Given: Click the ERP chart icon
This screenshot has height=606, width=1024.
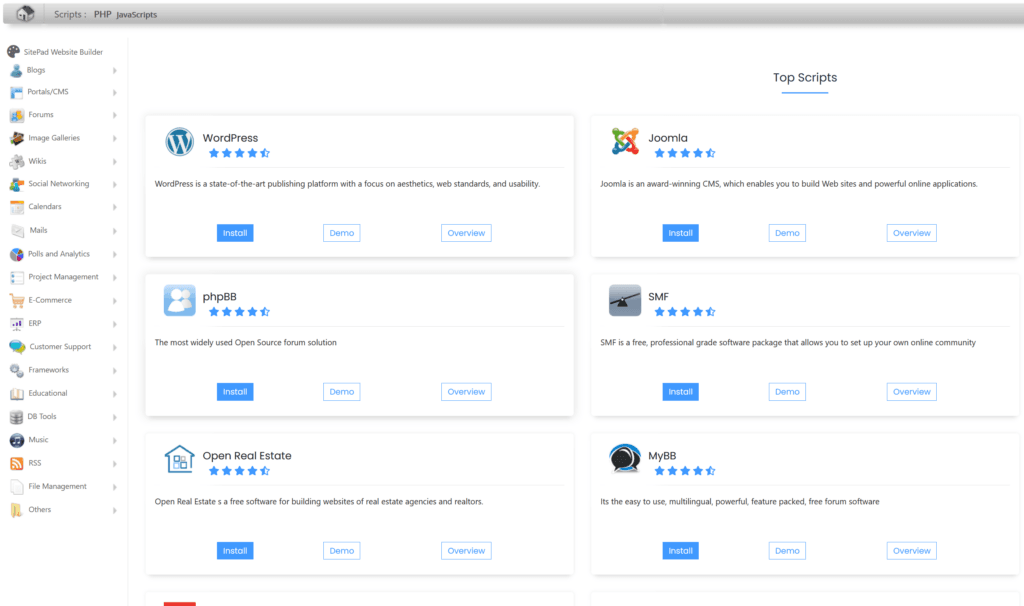Looking at the screenshot, I should (17, 324).
